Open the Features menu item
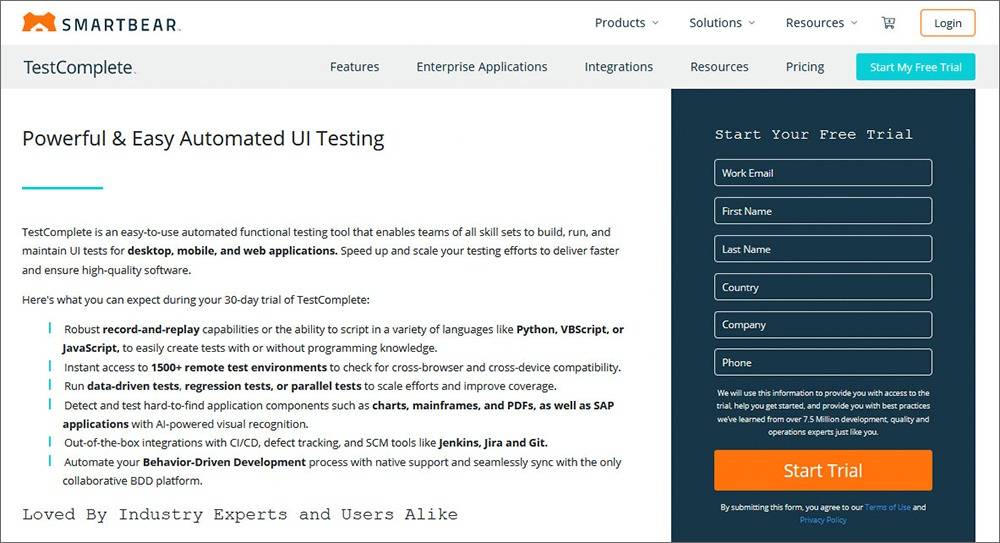 click(x=355, y=67)
